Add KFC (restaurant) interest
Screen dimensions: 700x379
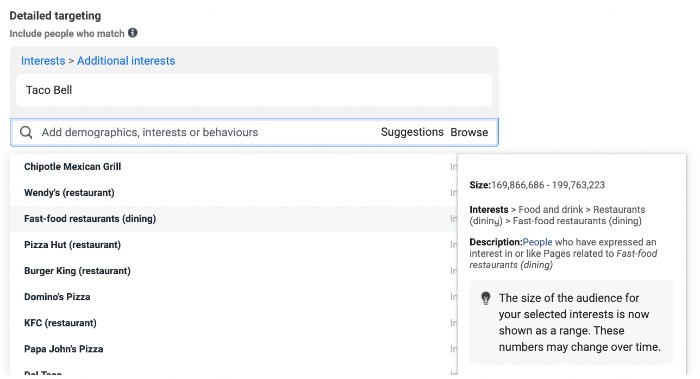(233, 323)
